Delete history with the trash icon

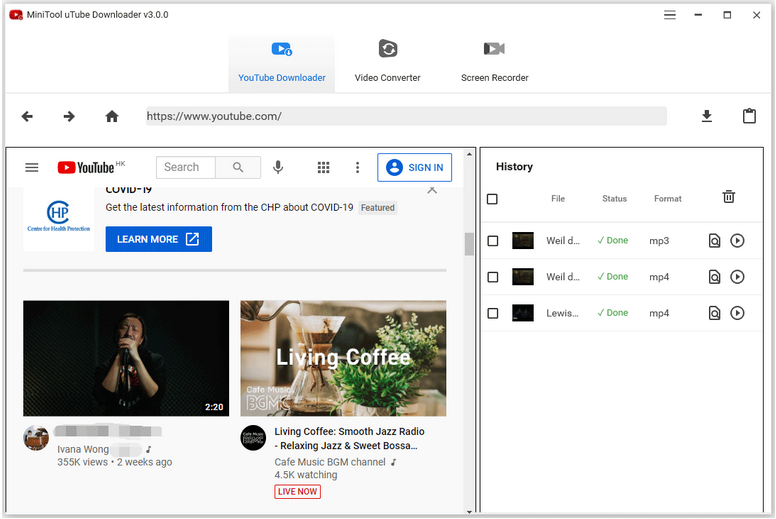point(728,197)
